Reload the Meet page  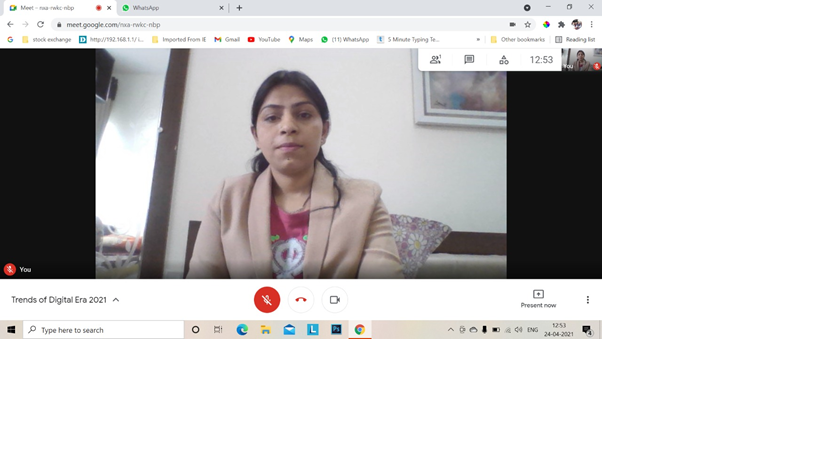(x=40, y=24)
